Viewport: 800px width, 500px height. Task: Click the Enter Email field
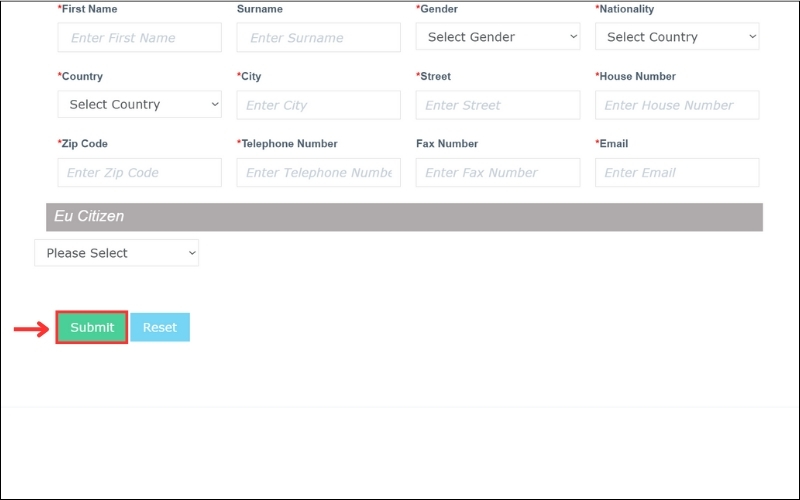[676, 172]
